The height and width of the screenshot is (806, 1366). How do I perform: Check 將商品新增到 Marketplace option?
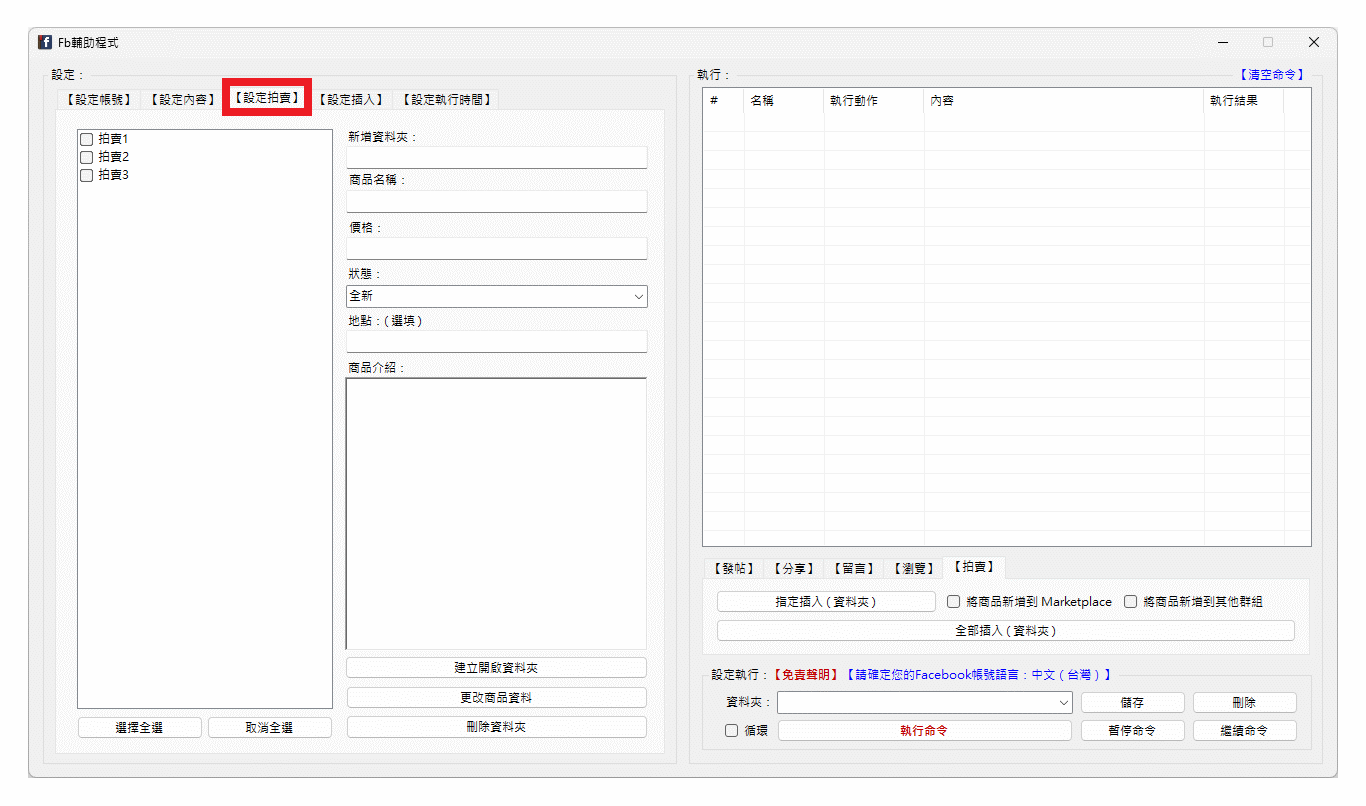click(x=953, y=601)
